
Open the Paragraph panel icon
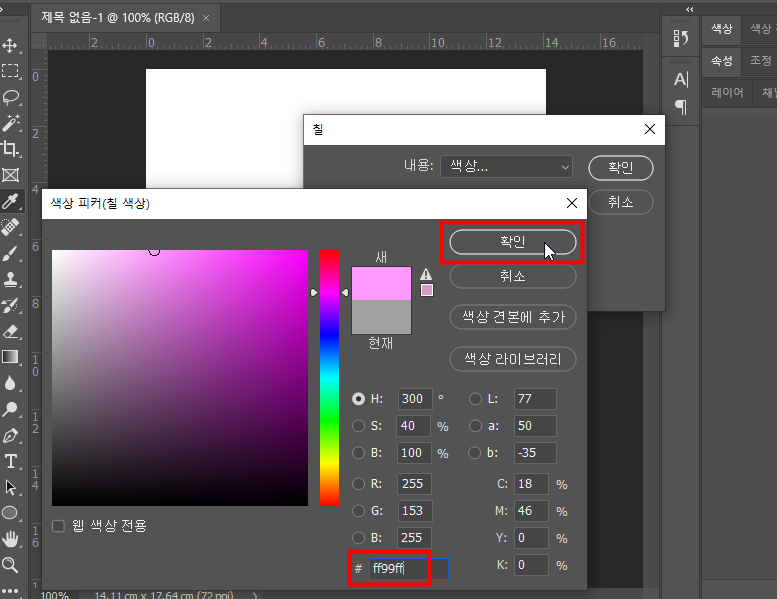click(x=681, y=106)
